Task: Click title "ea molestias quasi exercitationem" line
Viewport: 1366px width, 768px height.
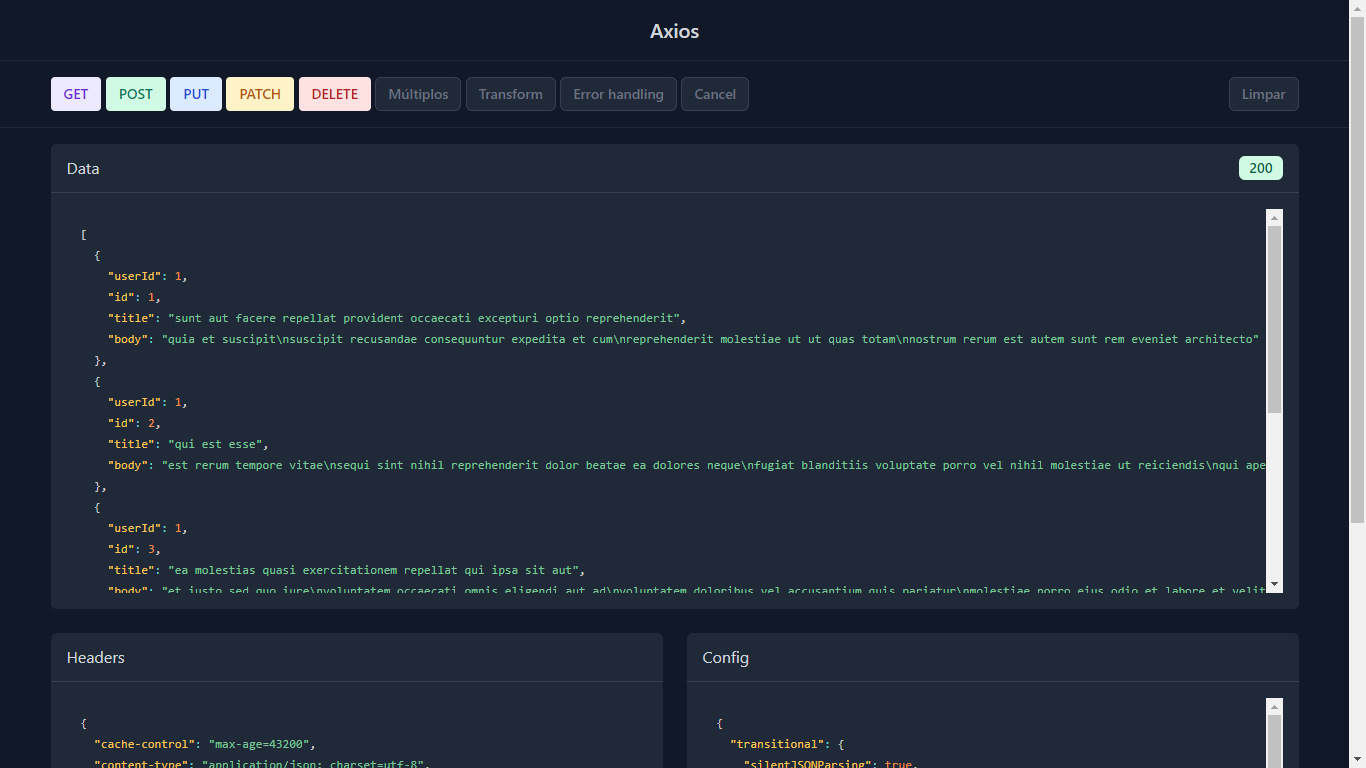Action: [346, 570]
